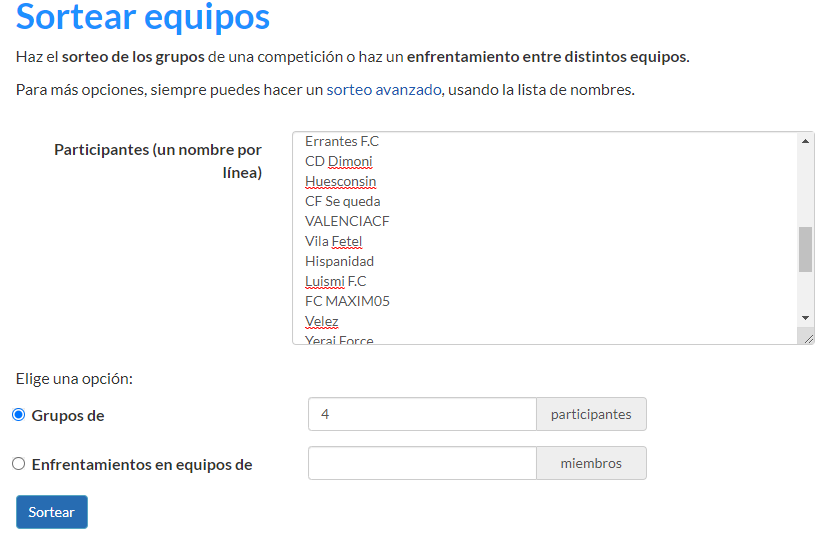This screenshot has height=545, width=827.
Task: Select the Grupos de radio option
Action: tap(19, 415)
